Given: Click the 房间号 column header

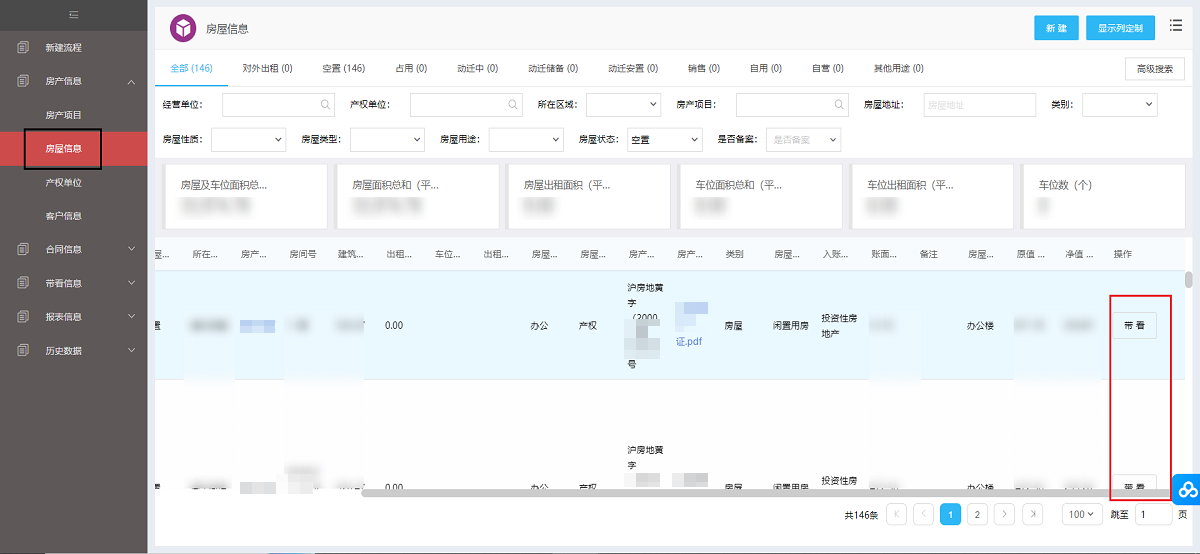Looking at the screenshot, I should 303,254.
